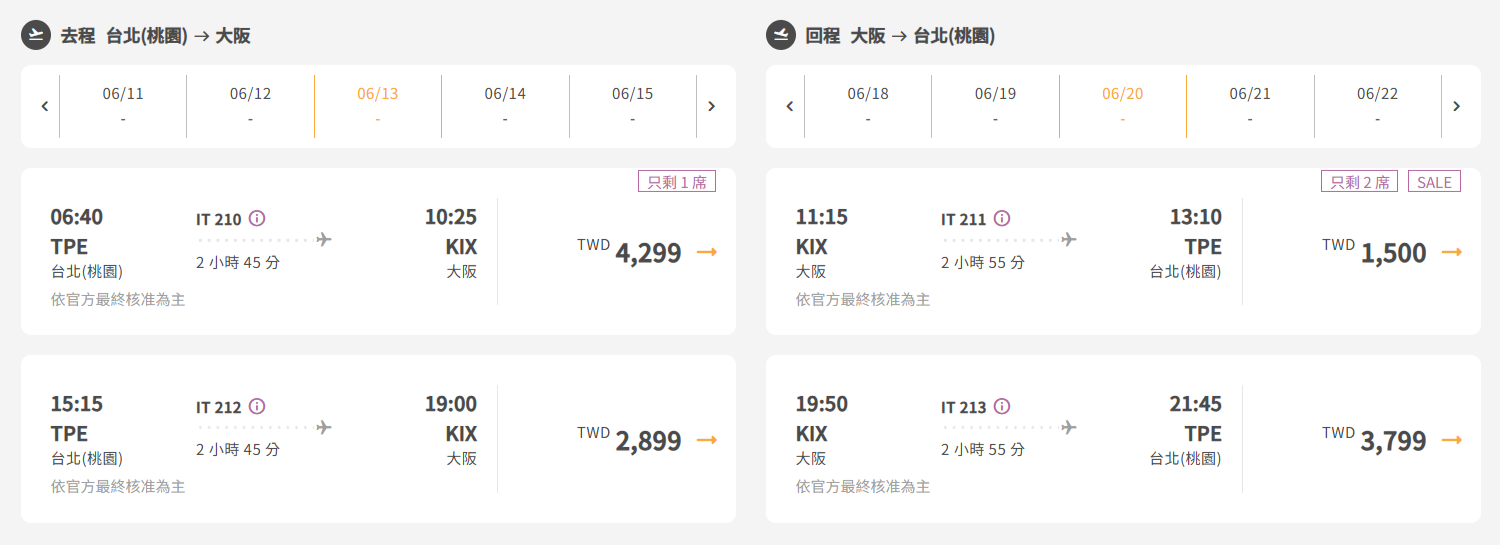Viewport: 1500px width, 545px height.
Task: Open info icon for flight IT 213
Action: click(x=1002, y=406)
